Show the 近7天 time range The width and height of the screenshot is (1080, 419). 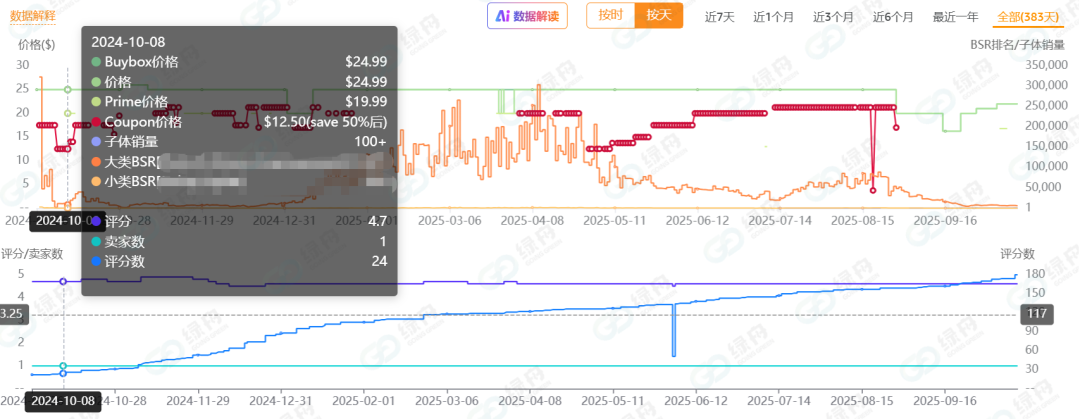coord(719,17)
